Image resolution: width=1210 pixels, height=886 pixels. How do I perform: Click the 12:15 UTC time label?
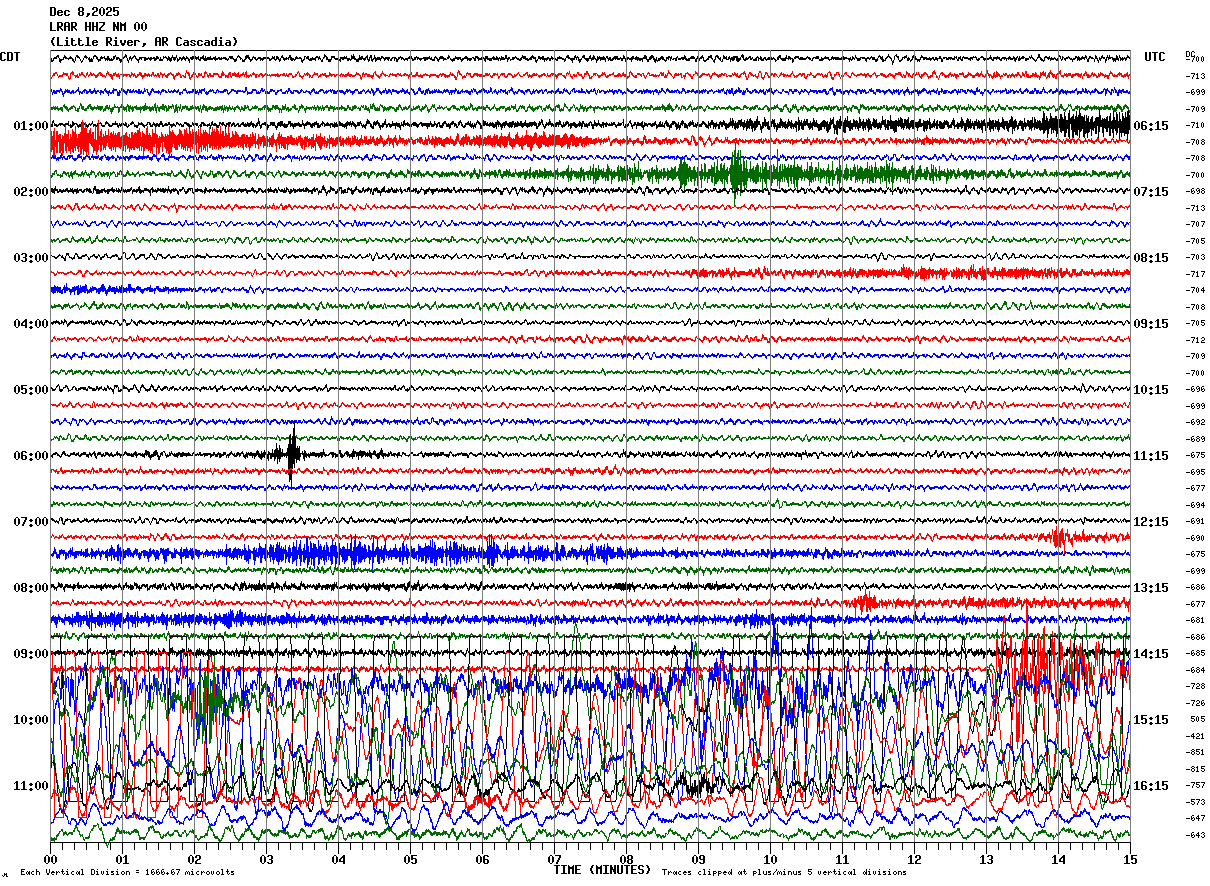point(1151,522)
